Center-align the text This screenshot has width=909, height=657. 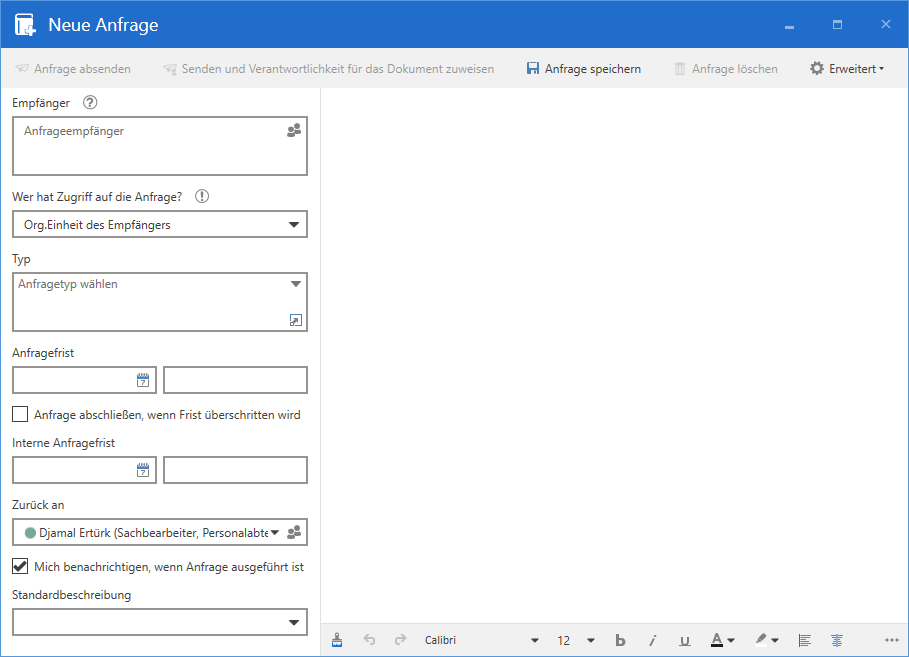coord(837,640)
